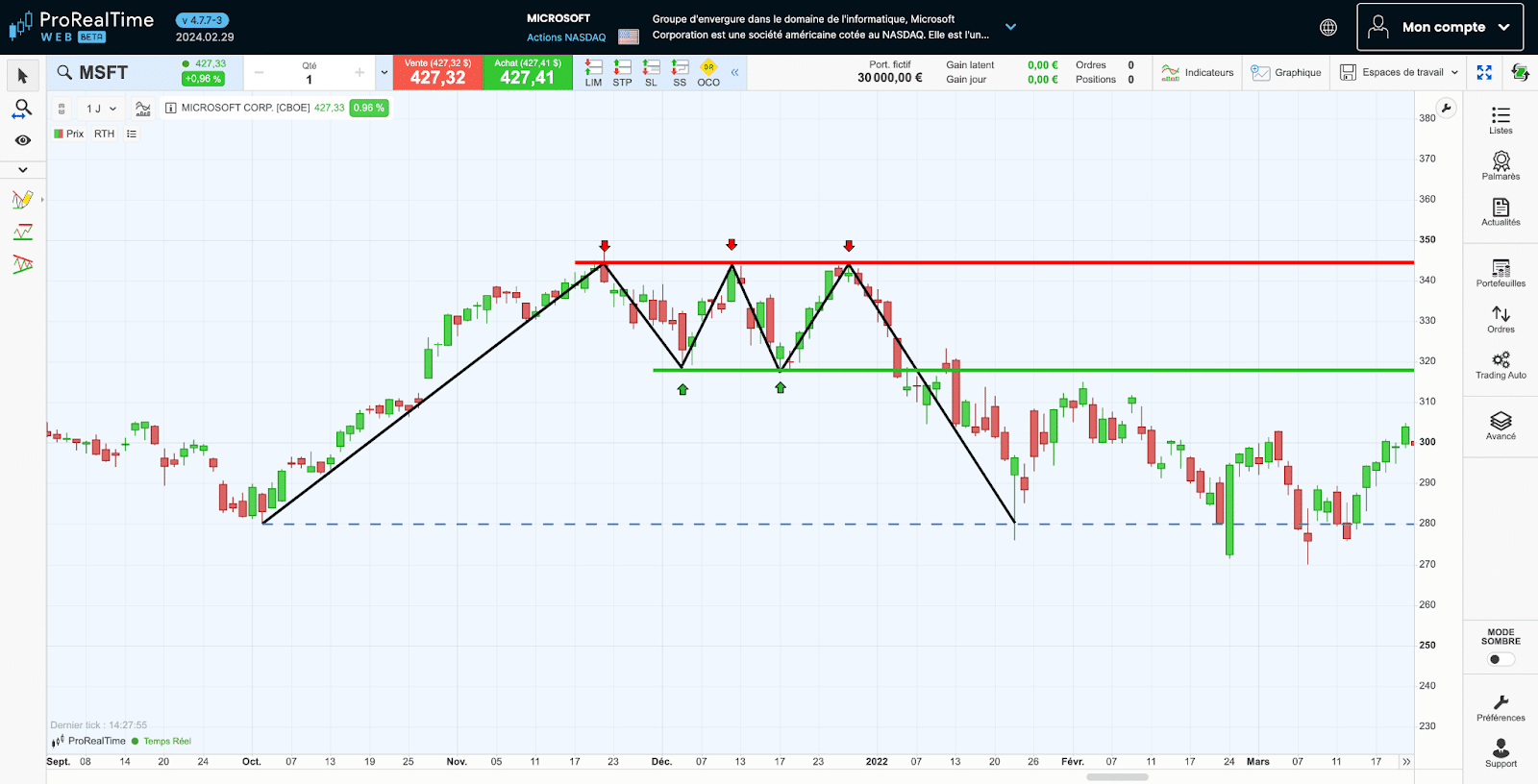Open the drawing pencil tool

pos(22,200)
